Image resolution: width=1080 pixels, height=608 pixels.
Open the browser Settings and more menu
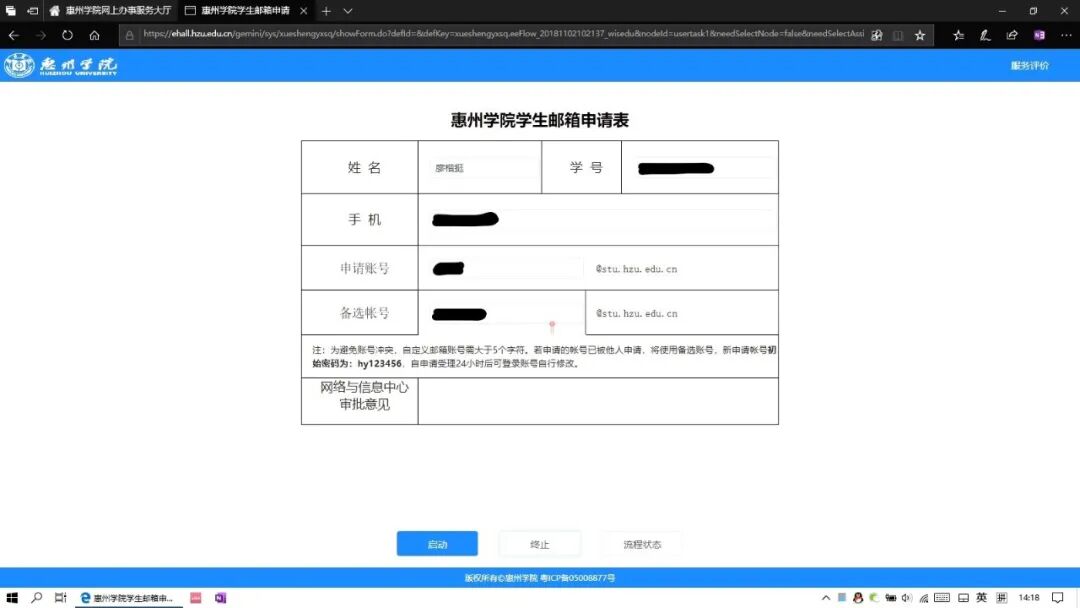(1066, 35)
